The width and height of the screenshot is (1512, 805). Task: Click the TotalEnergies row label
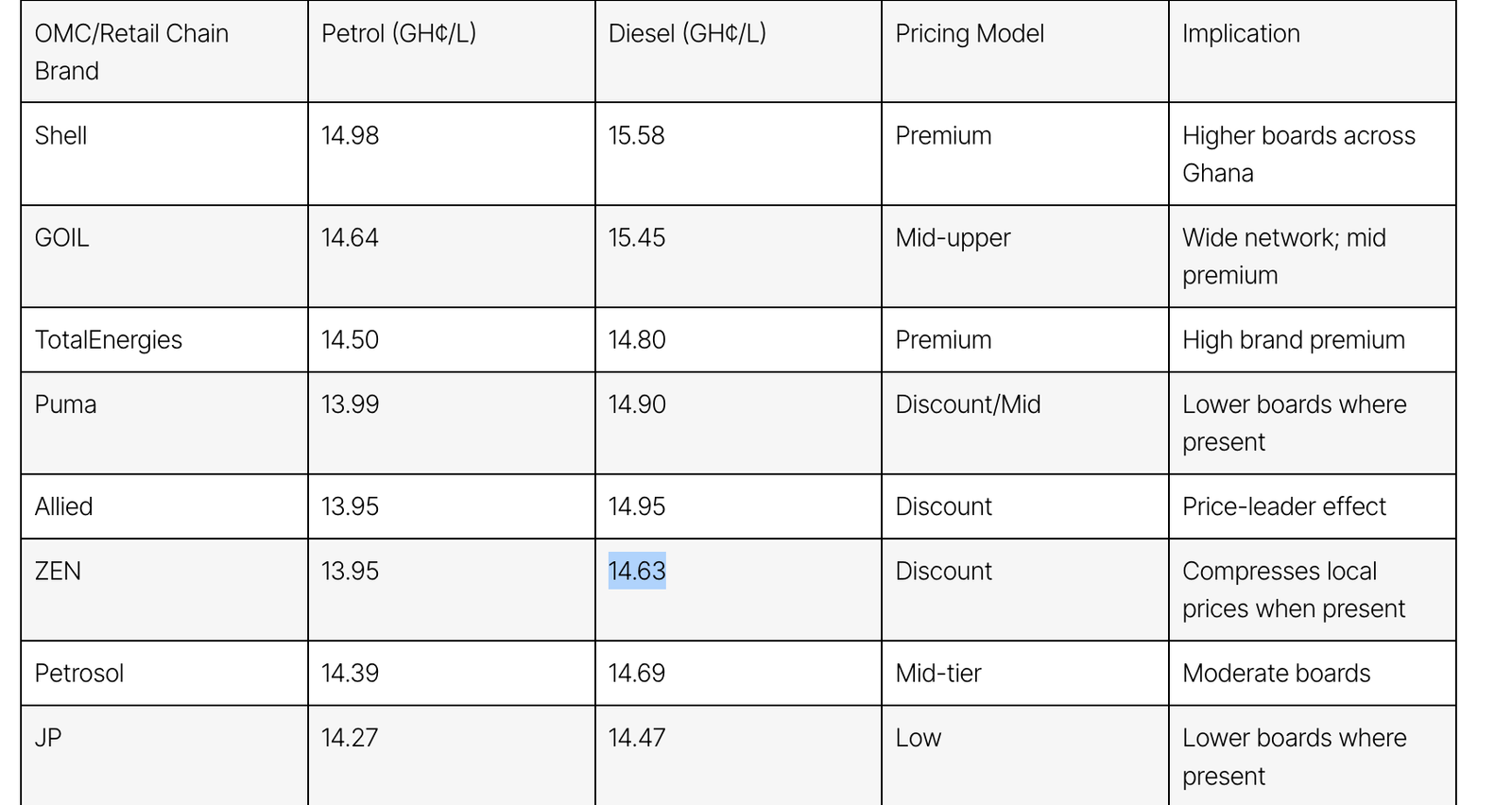pyautogui.click(x=109, y=339)
